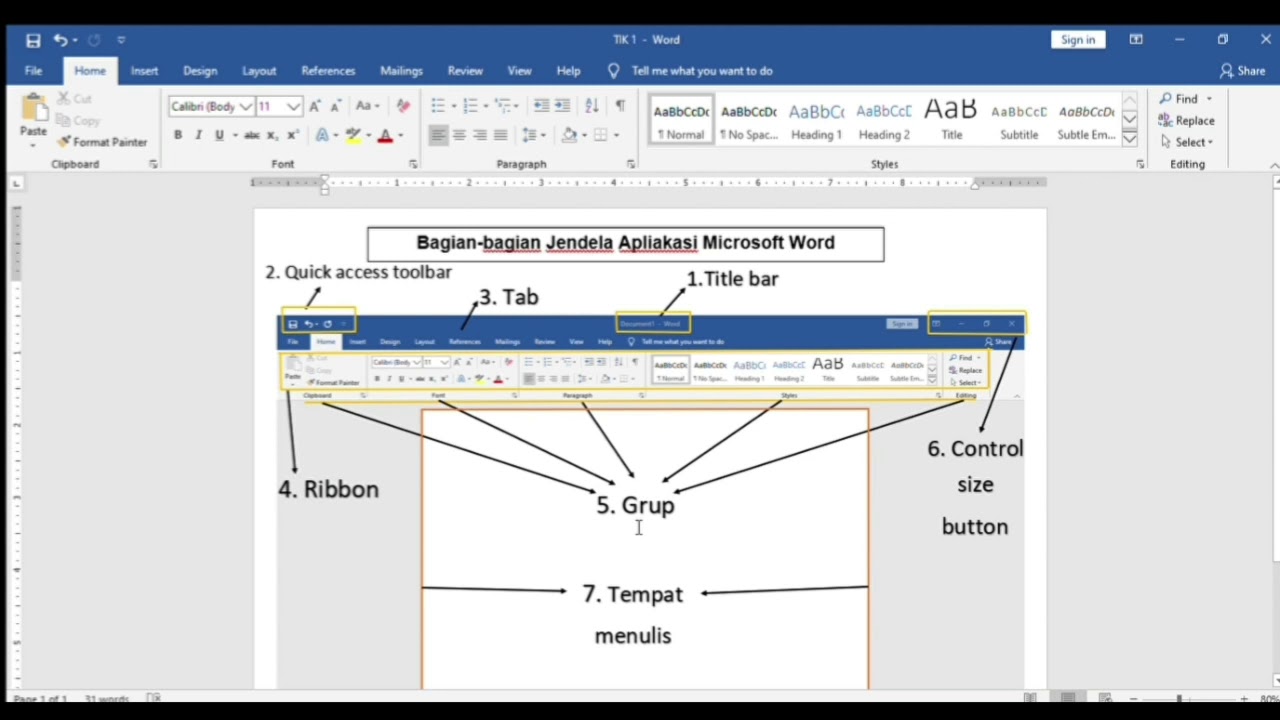Click the Tell me lightbulb icon

(614, 71)
